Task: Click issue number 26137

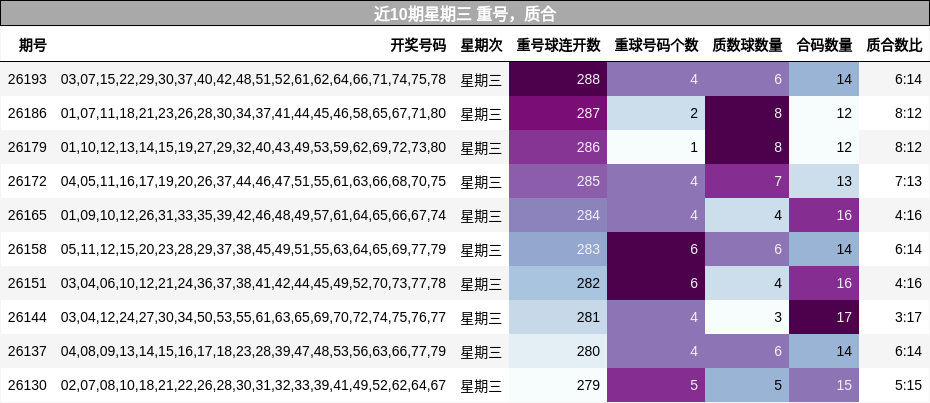Action: point(27,351)
